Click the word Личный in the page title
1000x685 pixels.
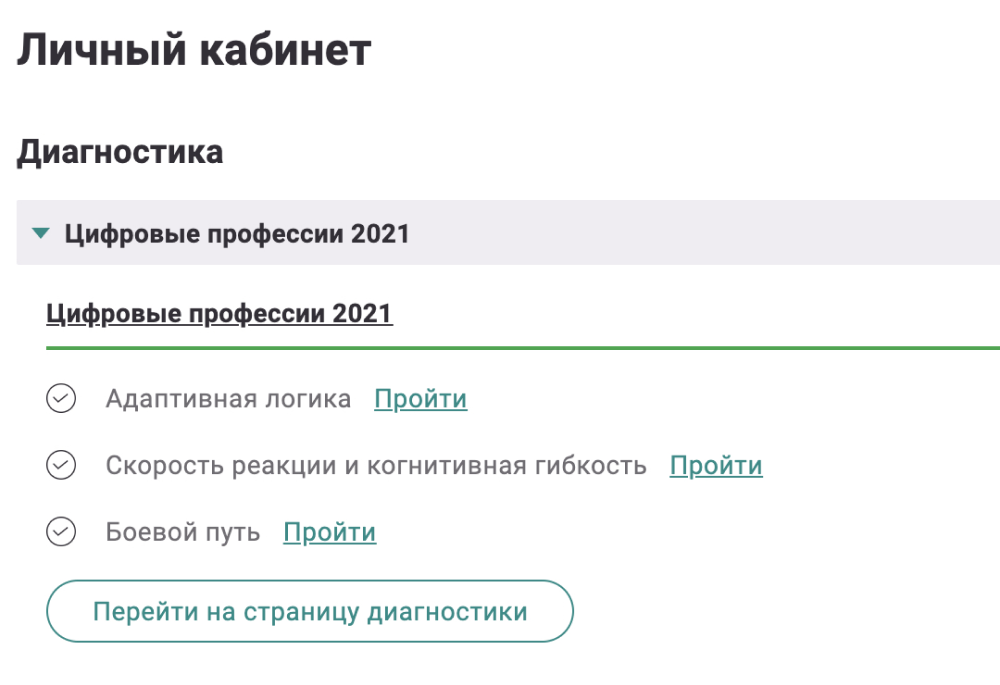(88, 50)
